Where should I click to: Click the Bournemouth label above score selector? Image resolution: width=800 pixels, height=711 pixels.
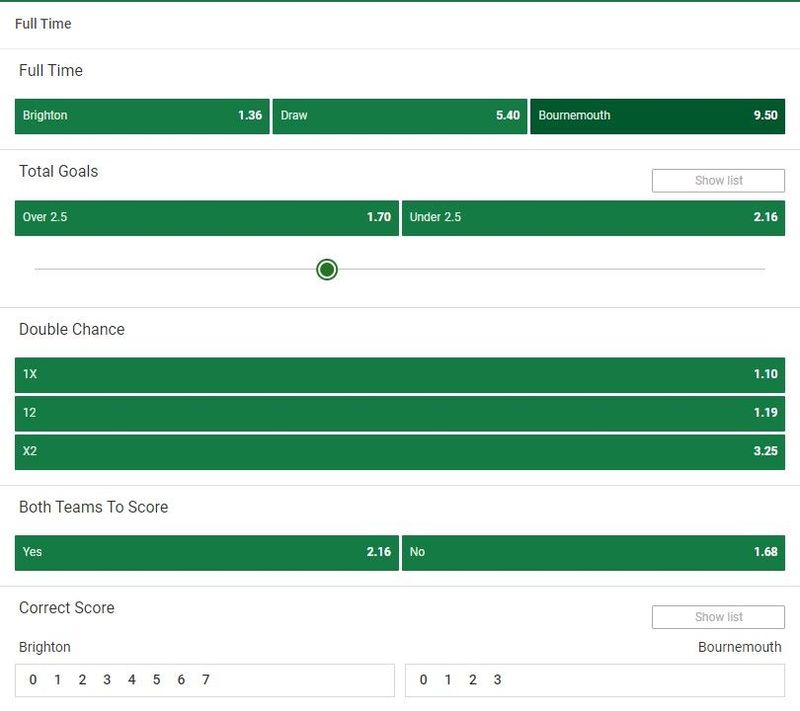[739, 647]
